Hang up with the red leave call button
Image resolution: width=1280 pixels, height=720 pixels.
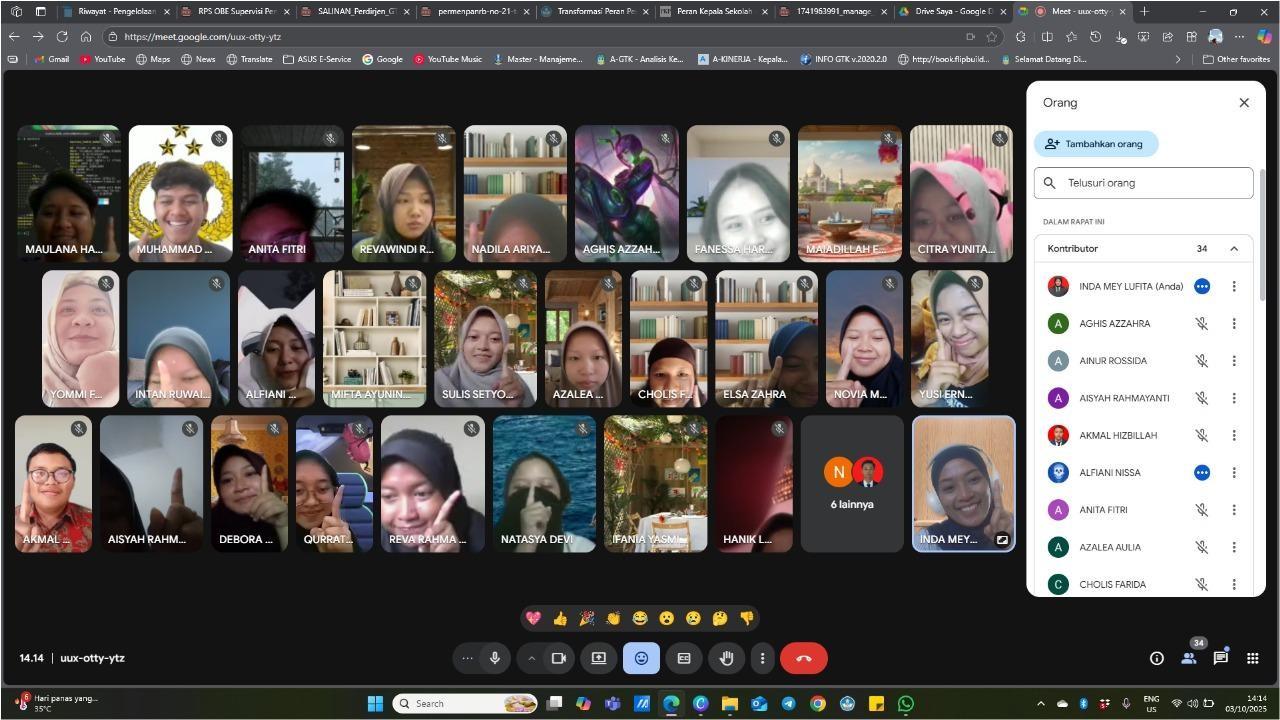pyautogui.click(x=804, y=658)
